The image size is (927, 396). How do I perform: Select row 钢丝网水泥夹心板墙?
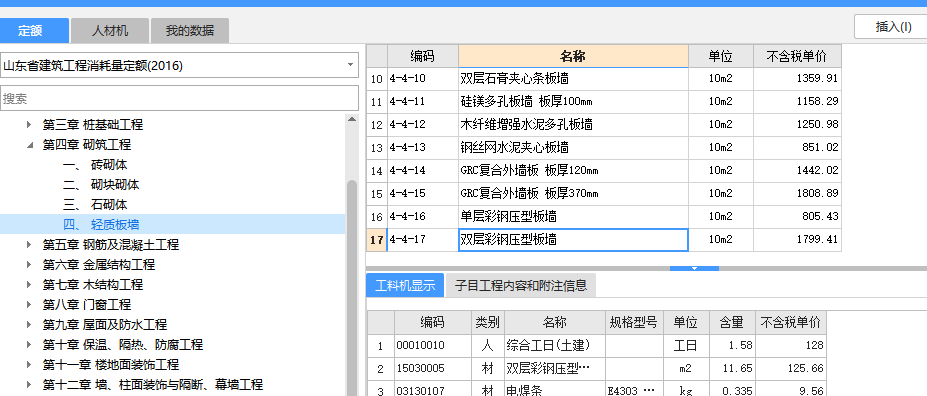click(x=604, y=147)
